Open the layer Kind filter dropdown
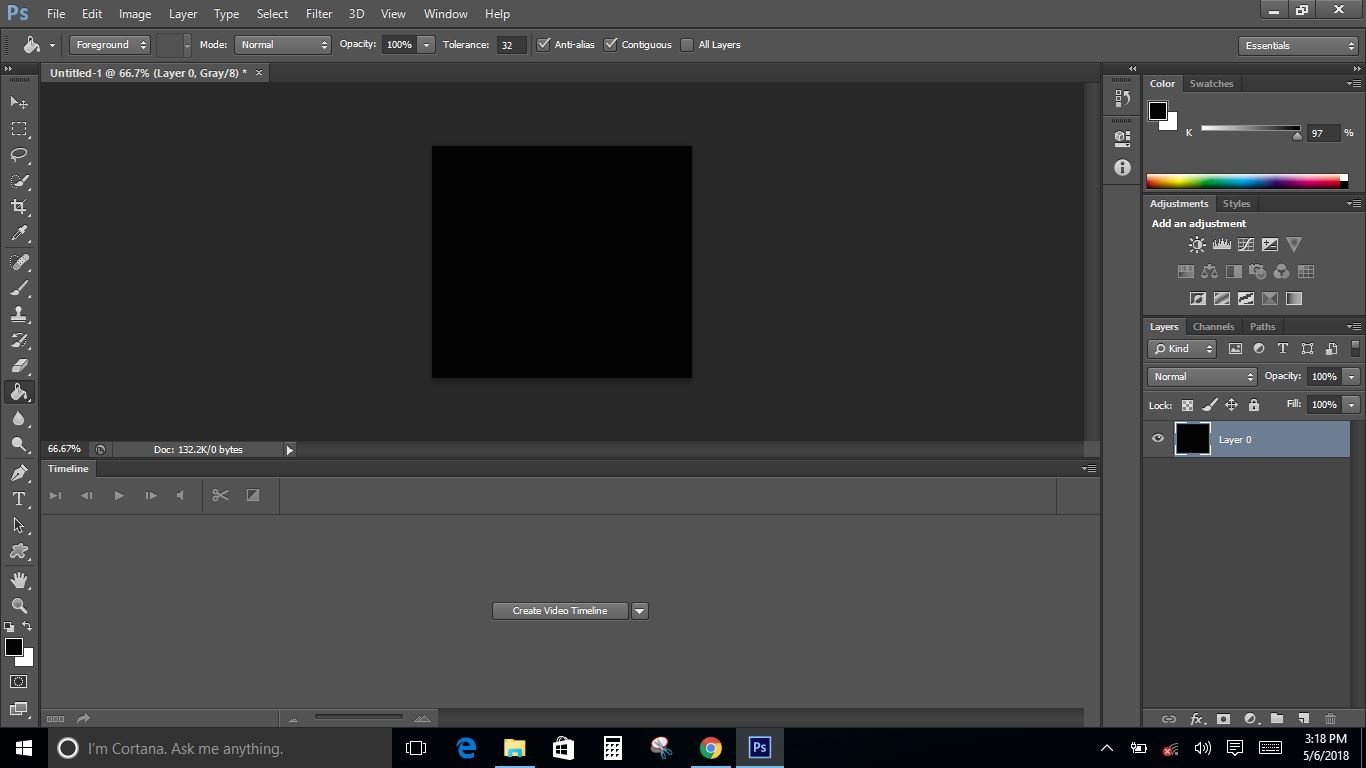The image size is (1366, 768). pos(1183,349)
